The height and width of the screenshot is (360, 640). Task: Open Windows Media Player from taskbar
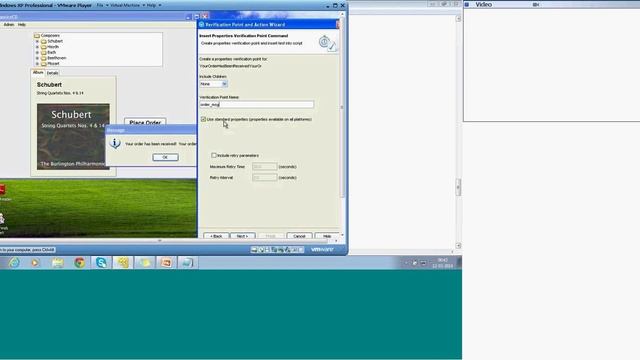[36, 262]
